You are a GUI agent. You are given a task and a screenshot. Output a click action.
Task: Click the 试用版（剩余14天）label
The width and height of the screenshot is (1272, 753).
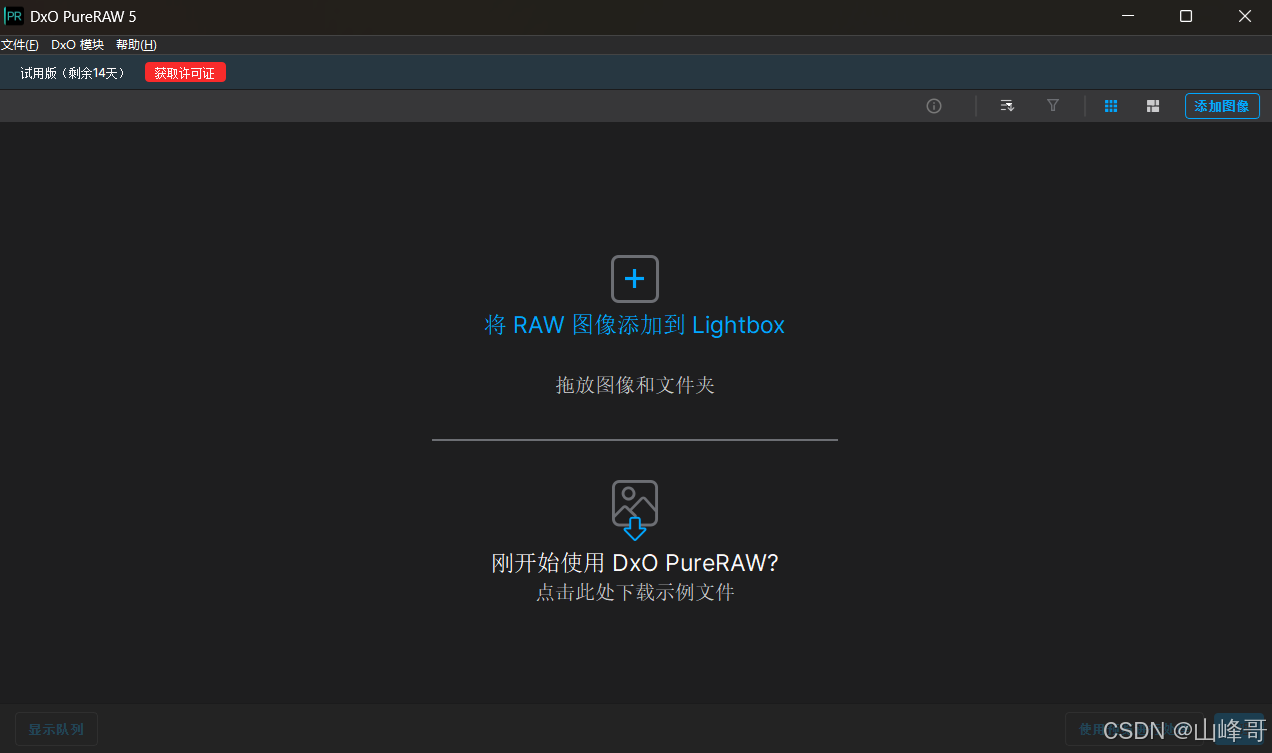point(75,73)
